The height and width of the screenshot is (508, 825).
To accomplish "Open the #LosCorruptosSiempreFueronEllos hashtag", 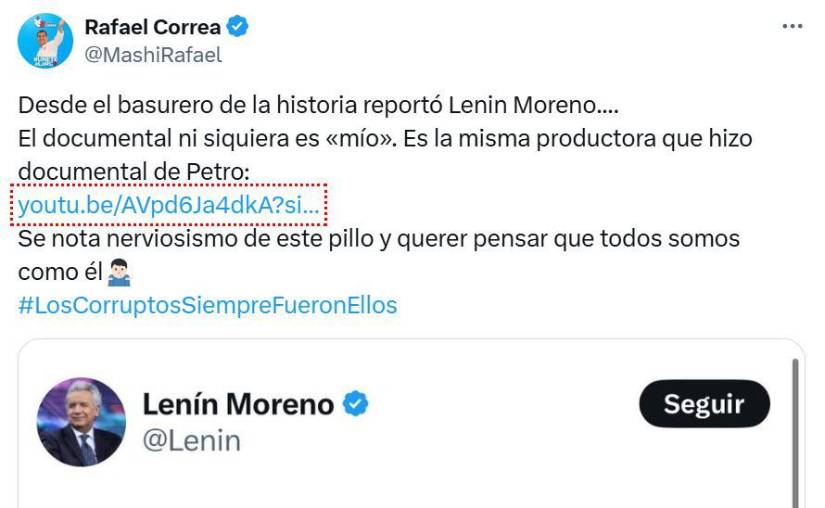I will (x=207, y=305).
